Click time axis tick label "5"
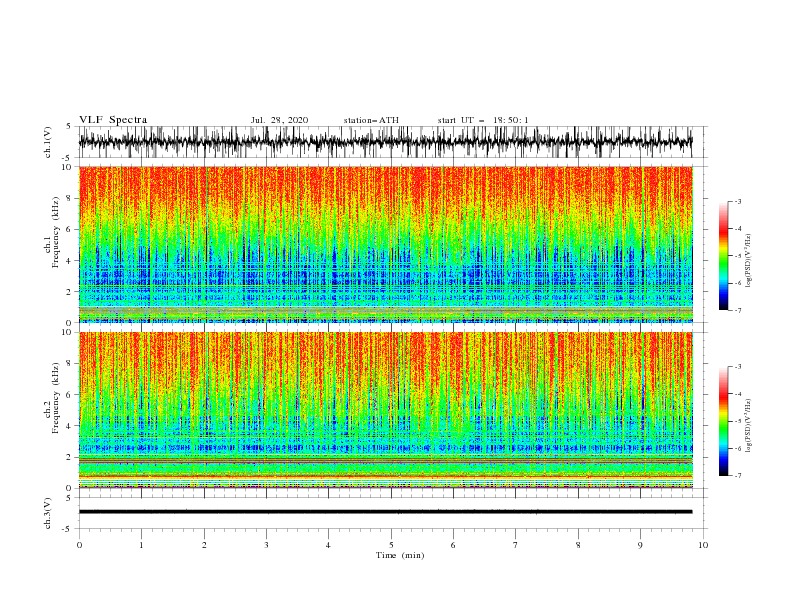Viewport: 792px width, 612px height. tap(391, 545)
